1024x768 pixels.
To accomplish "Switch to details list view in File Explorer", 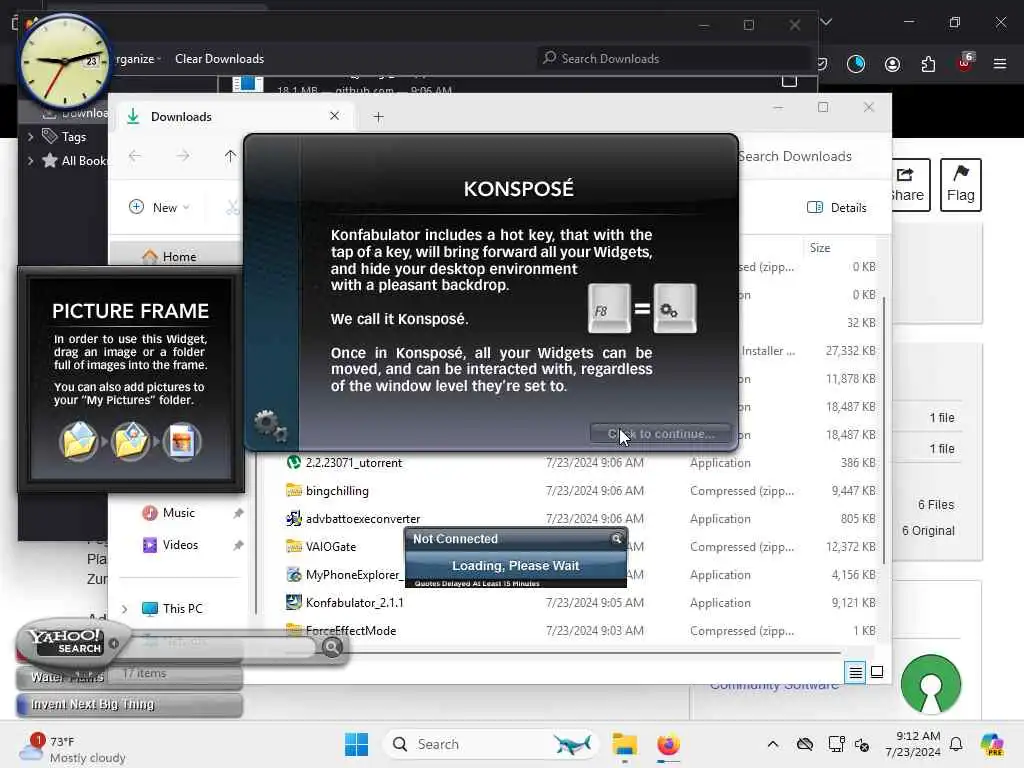I will pyautogui.click(x=855, y=672).
